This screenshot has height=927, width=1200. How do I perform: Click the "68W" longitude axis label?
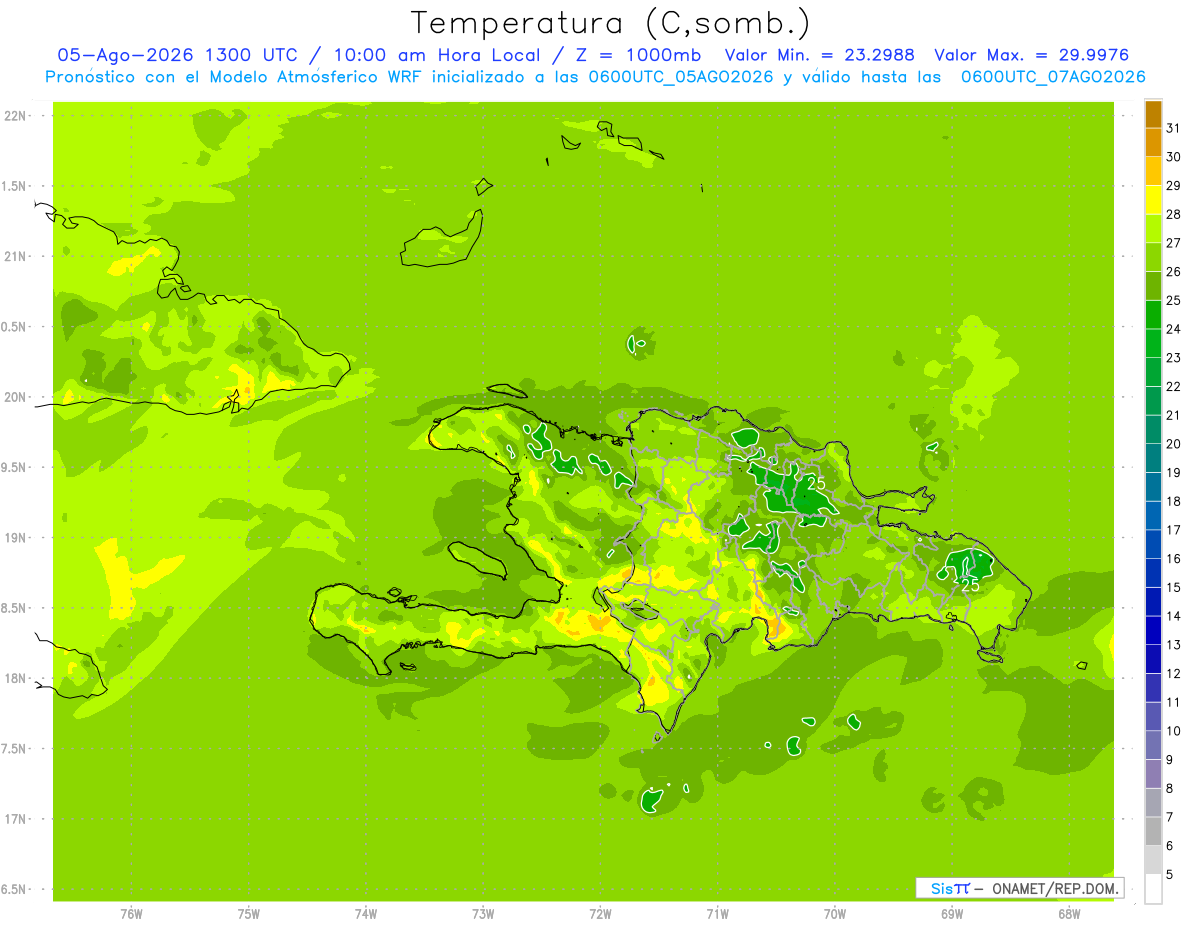(1069, 914)
